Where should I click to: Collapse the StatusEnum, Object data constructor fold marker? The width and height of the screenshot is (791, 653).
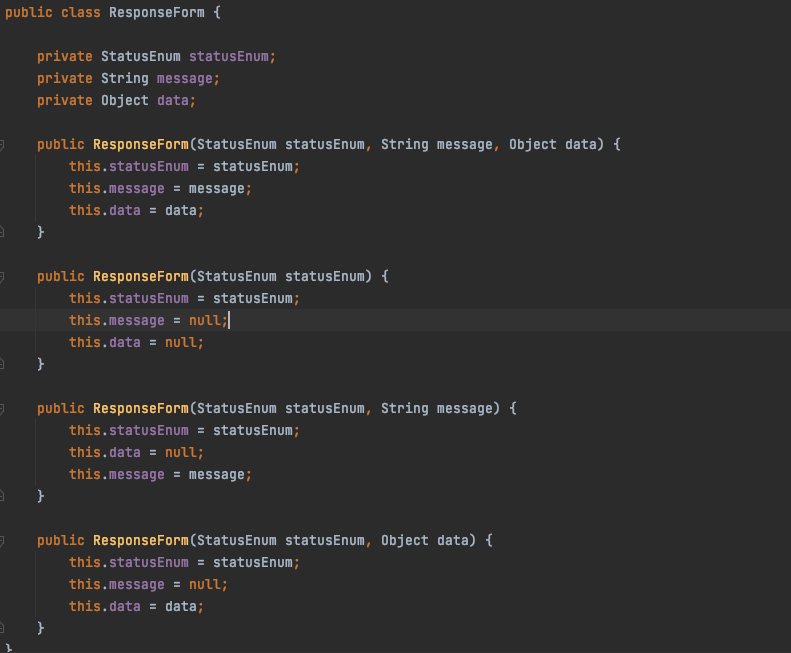click(2, 541)
